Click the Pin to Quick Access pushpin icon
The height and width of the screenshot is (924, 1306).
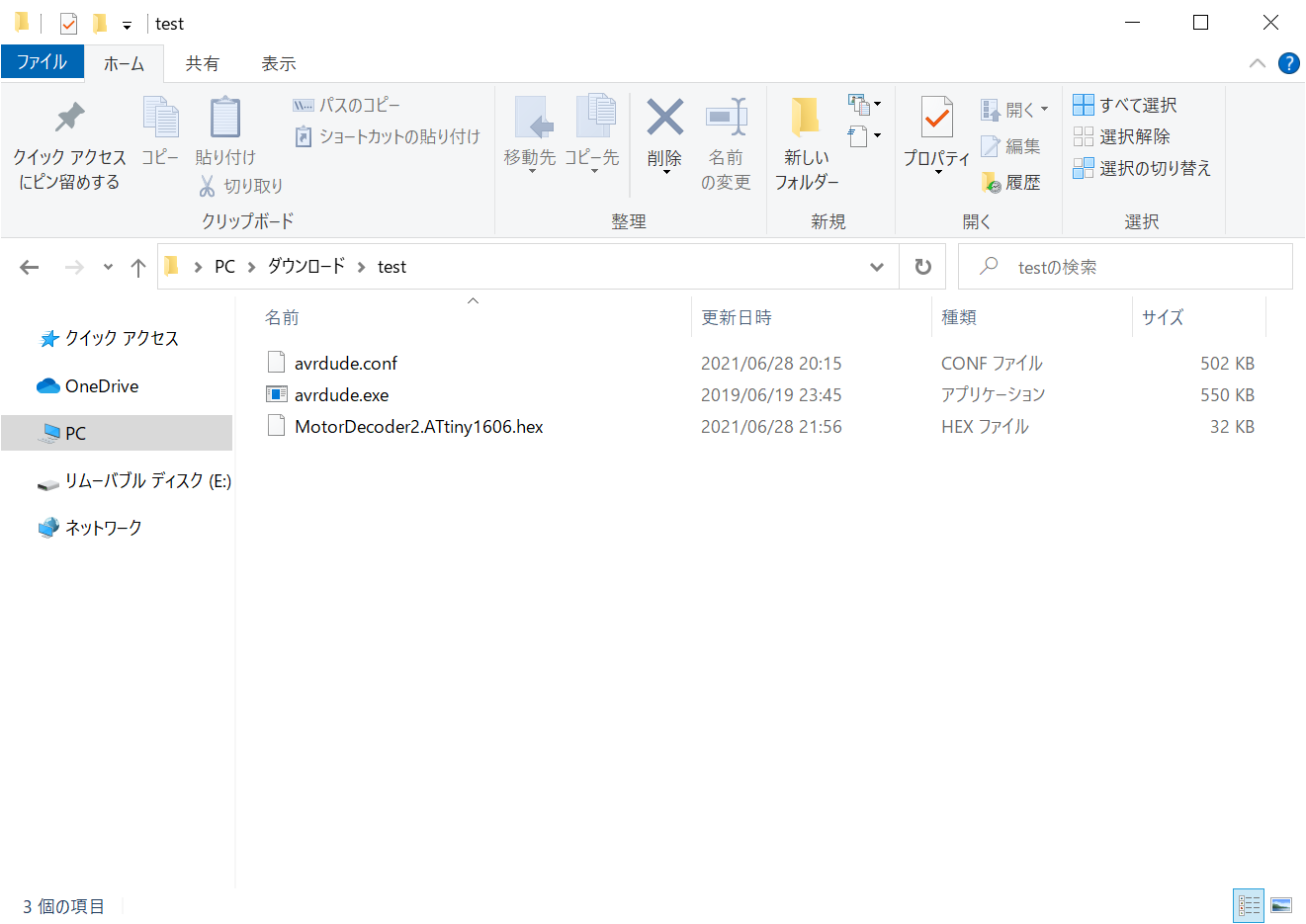(69, 118)
